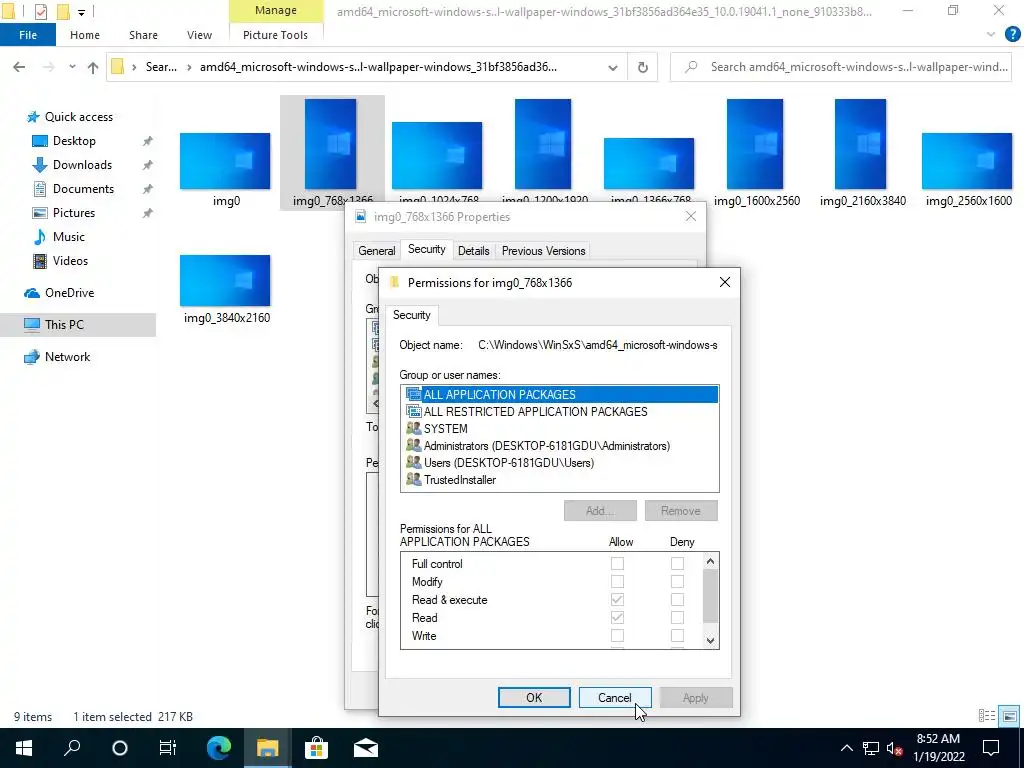
Task: Confirm permissions dialog with OK
Action: pos(534,697)
